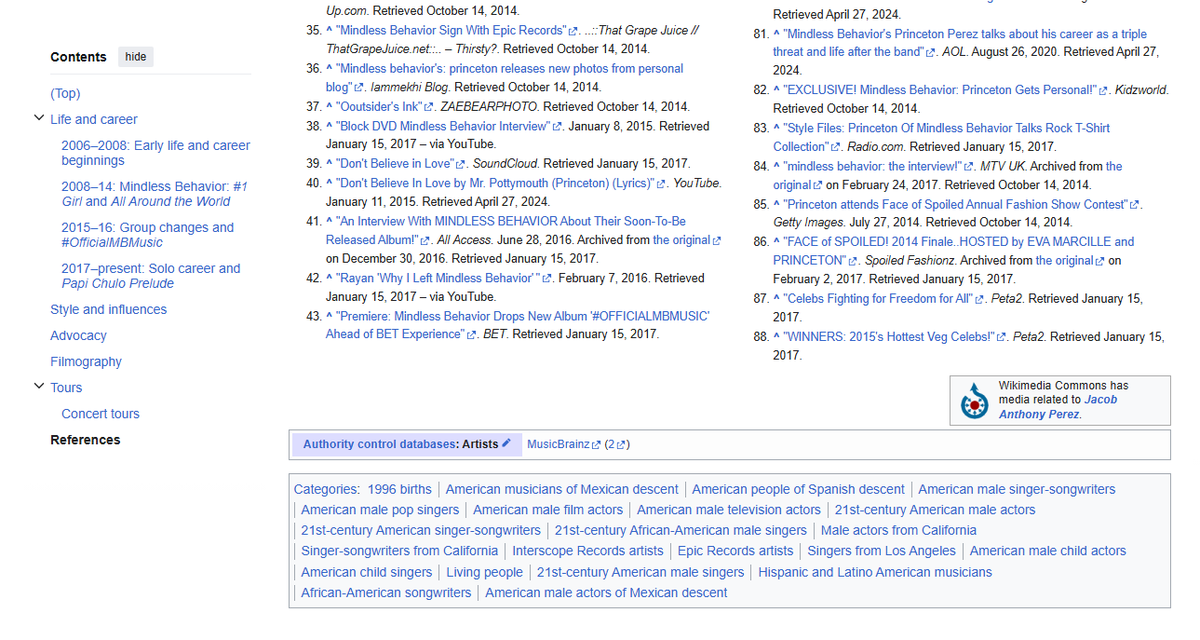Hide the Contents sidebar
Viewport: 1200px width, 640px height.
(x=135, y=57)
